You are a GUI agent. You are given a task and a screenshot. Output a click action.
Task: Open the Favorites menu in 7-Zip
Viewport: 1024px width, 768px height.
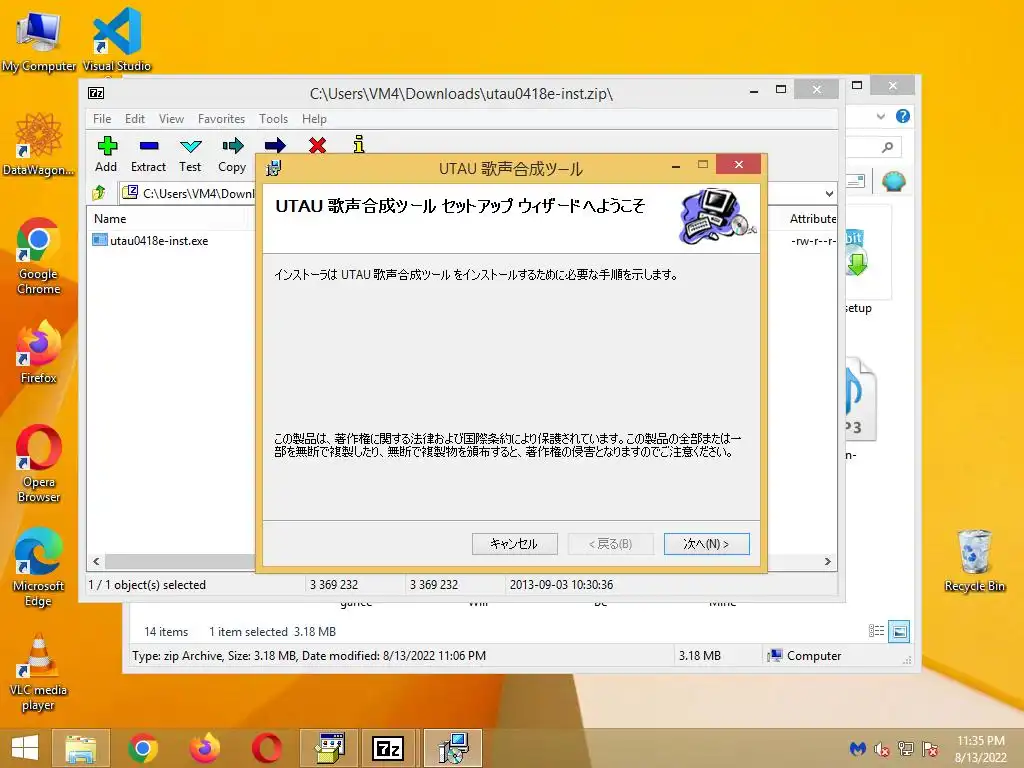221,119
